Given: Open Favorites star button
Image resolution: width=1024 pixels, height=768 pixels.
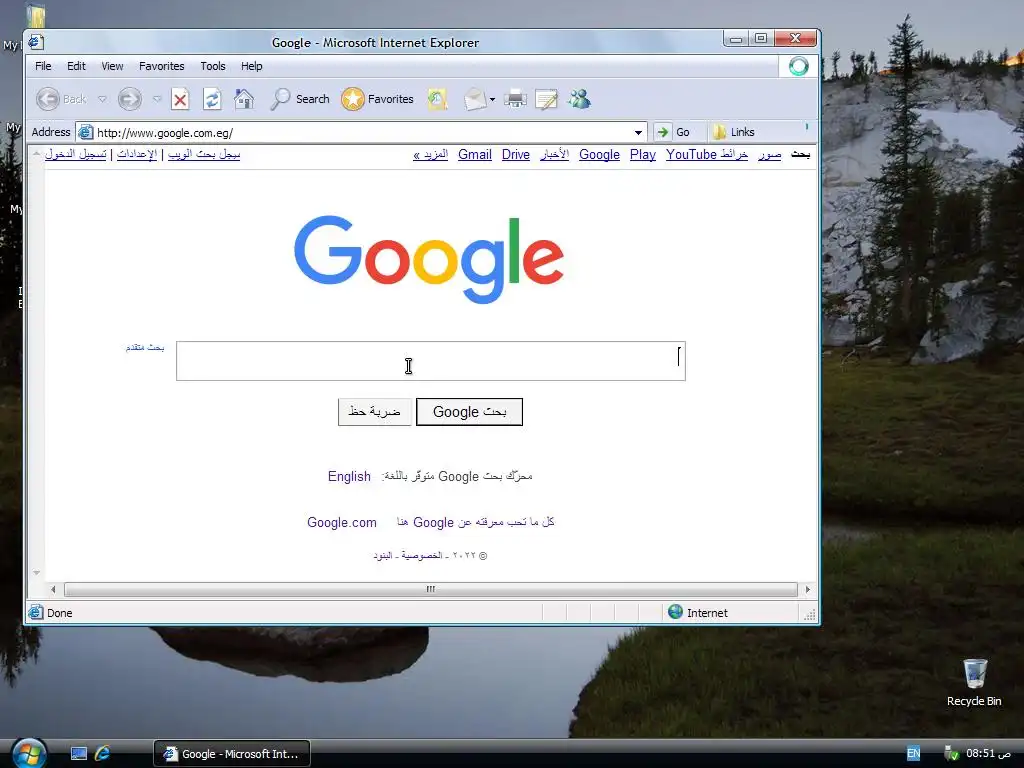Looking at the screenshot, I should tap(377, 99).
